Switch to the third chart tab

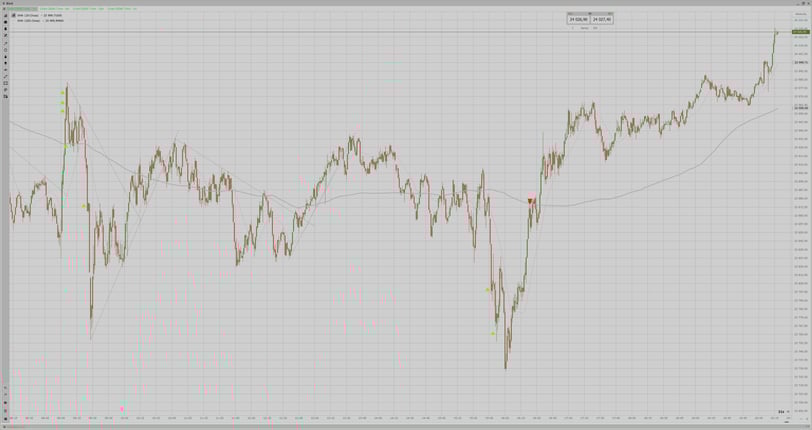88,9
